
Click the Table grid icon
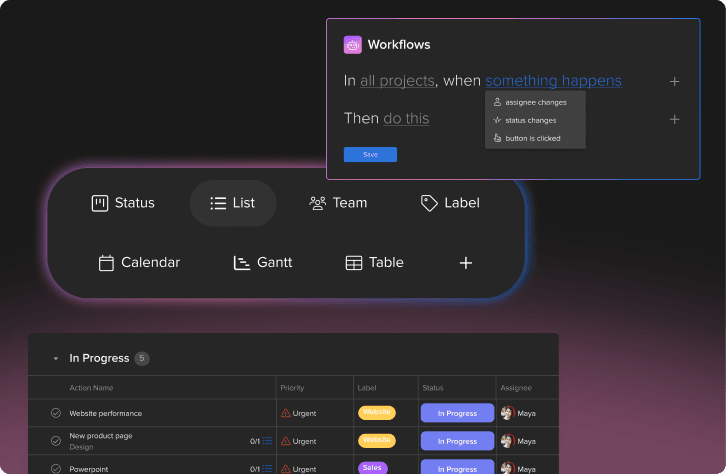tap(354, 263)
